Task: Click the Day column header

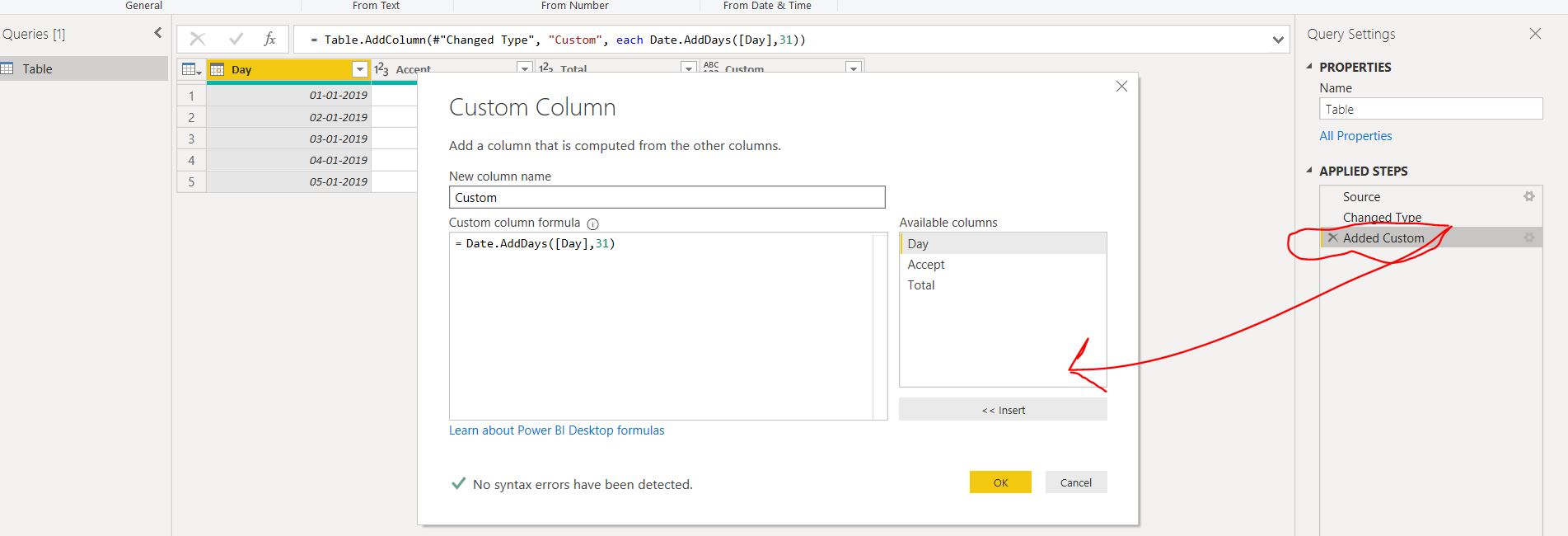Action: (288, 70)
